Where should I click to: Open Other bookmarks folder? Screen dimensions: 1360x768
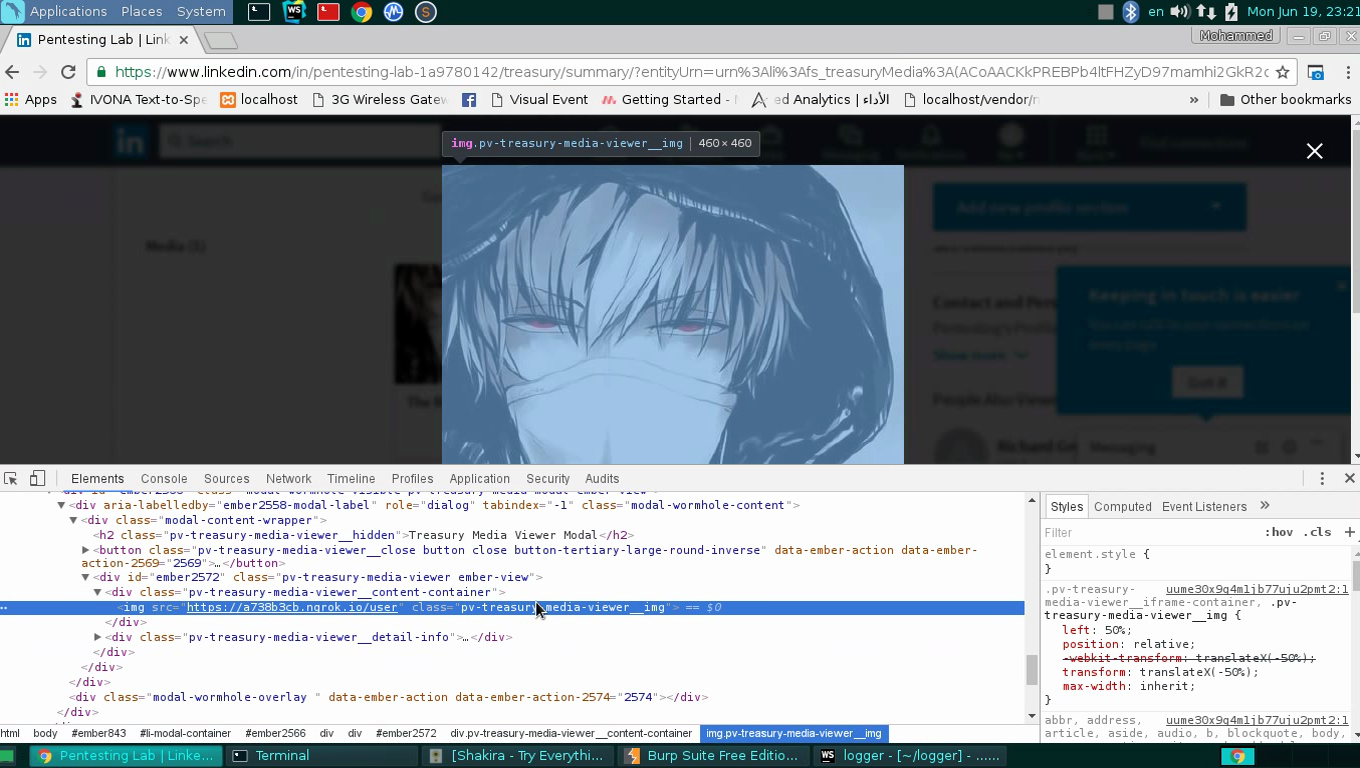pos(1286,99)
